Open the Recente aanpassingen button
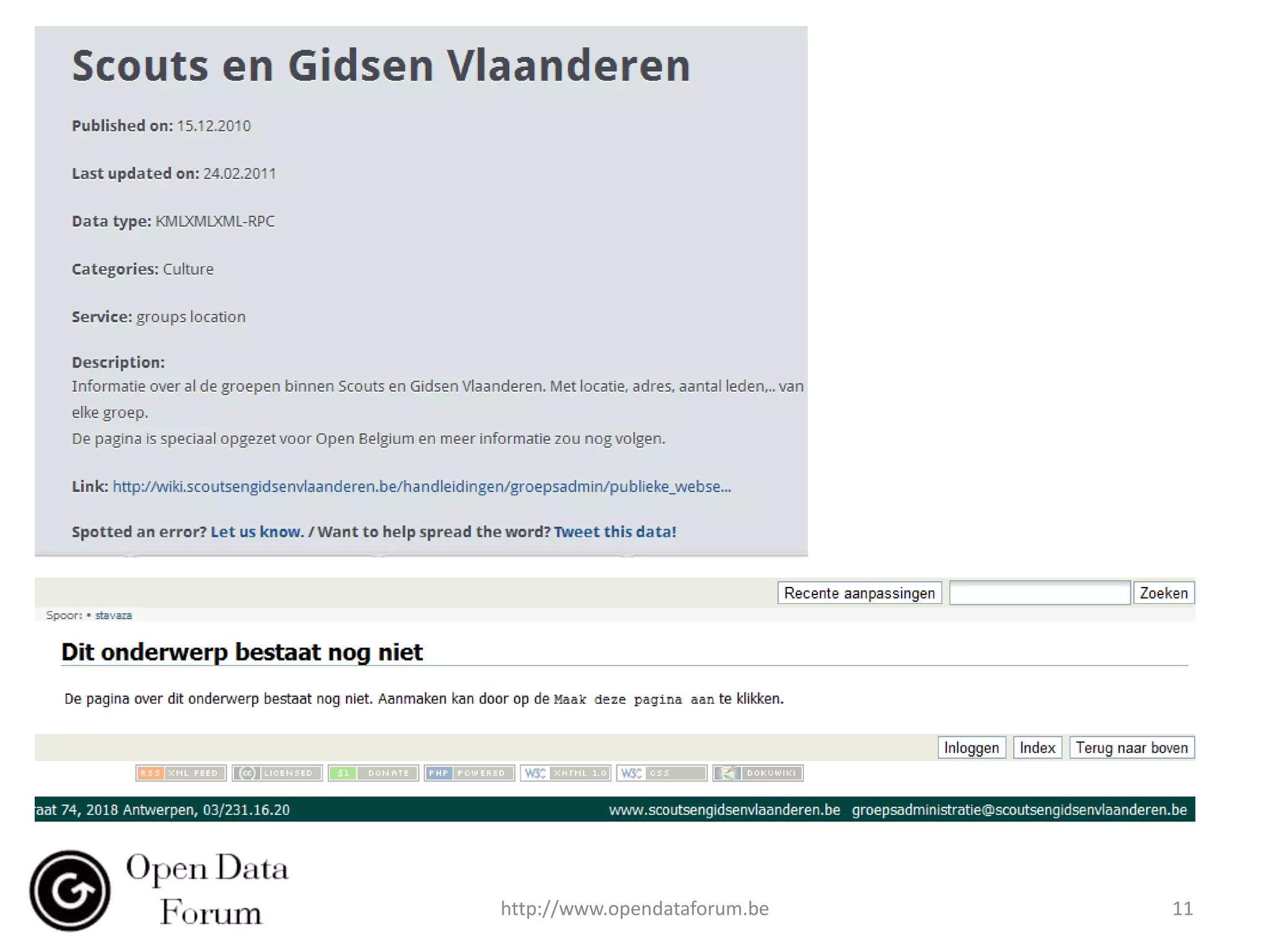Viewport: 1270px width, 952px height. (x=859, y=593)
